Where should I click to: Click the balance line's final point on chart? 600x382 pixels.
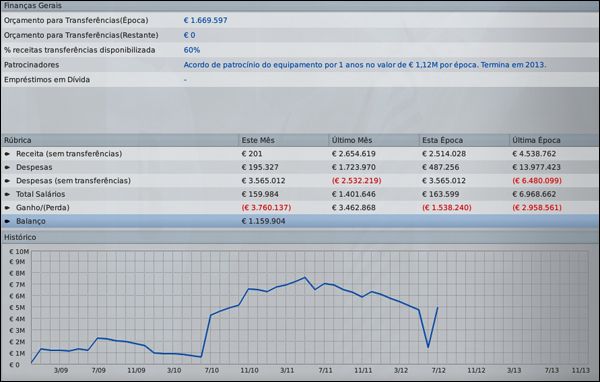point(437,307)
